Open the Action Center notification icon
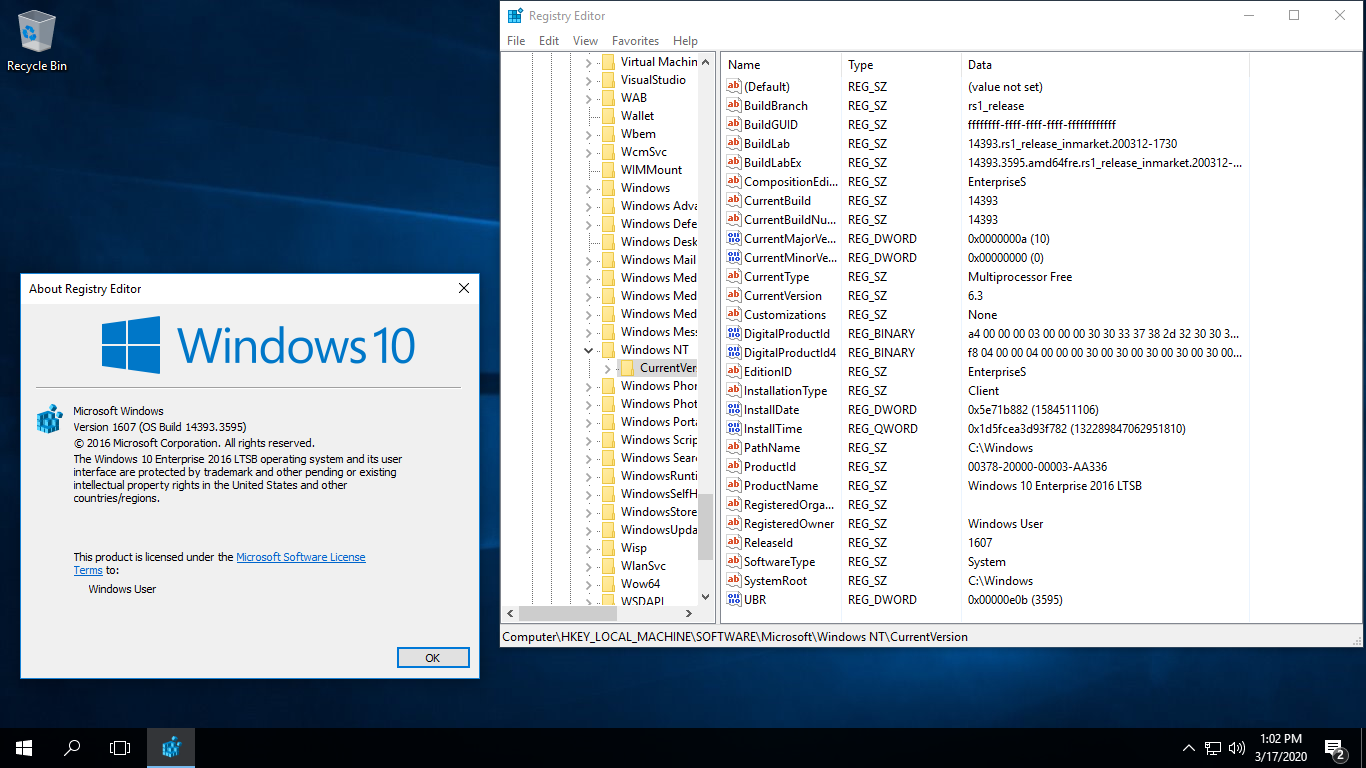Screen dimensions: 1366x768 pyautogui.click(x=1334, y=747)
